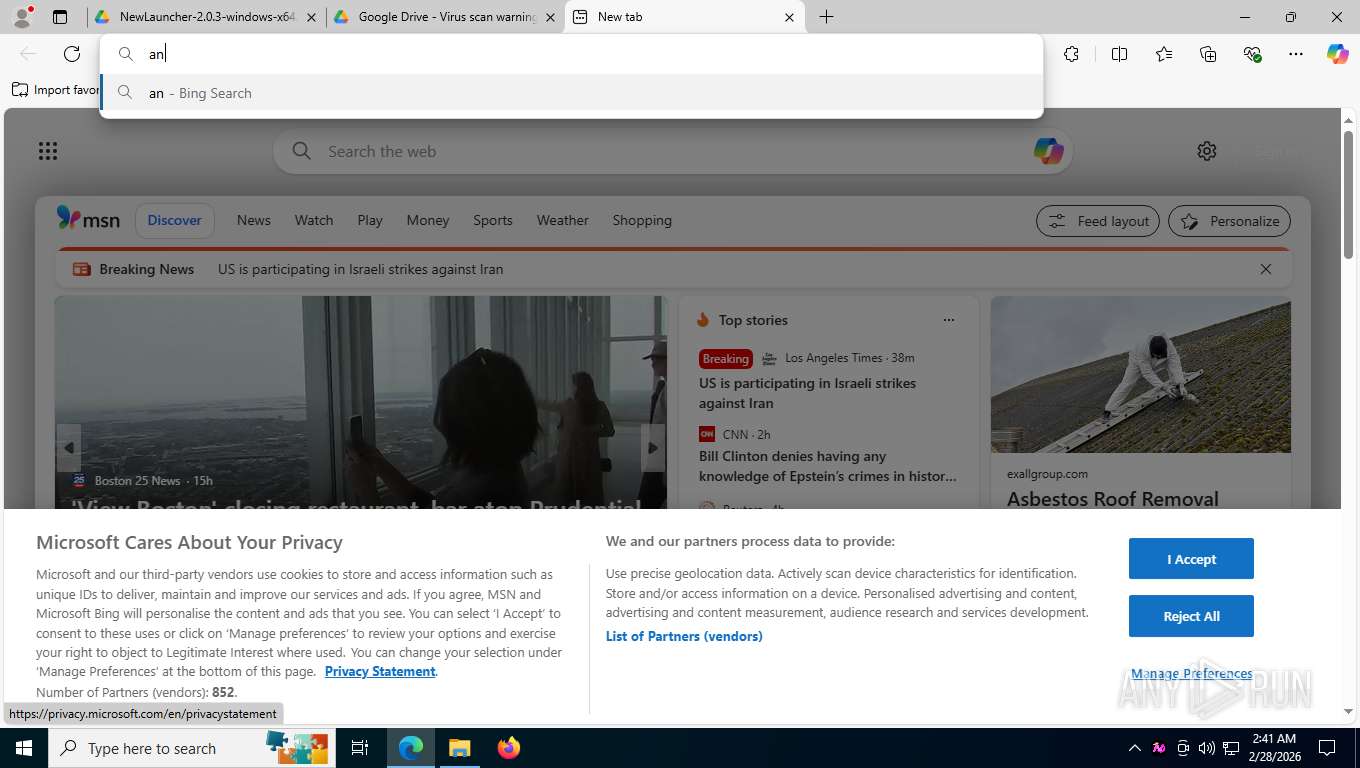
Task: Open the notification center icon
Action: pyautogui.click(x=1327, y=748)
